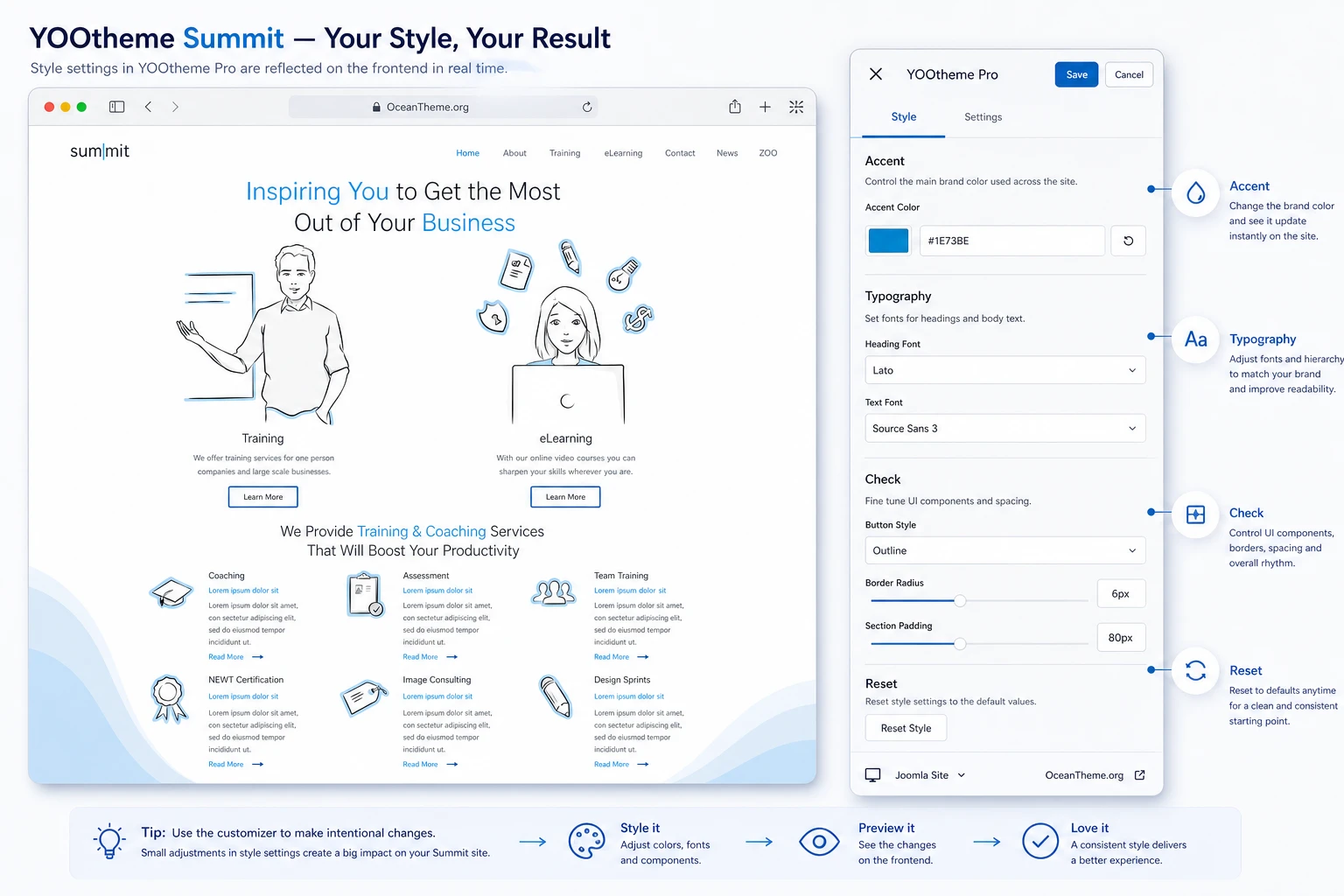The image size is (1344, 896).
Task: Click the NEWT Certification badge icon
Action: (169, 698)
